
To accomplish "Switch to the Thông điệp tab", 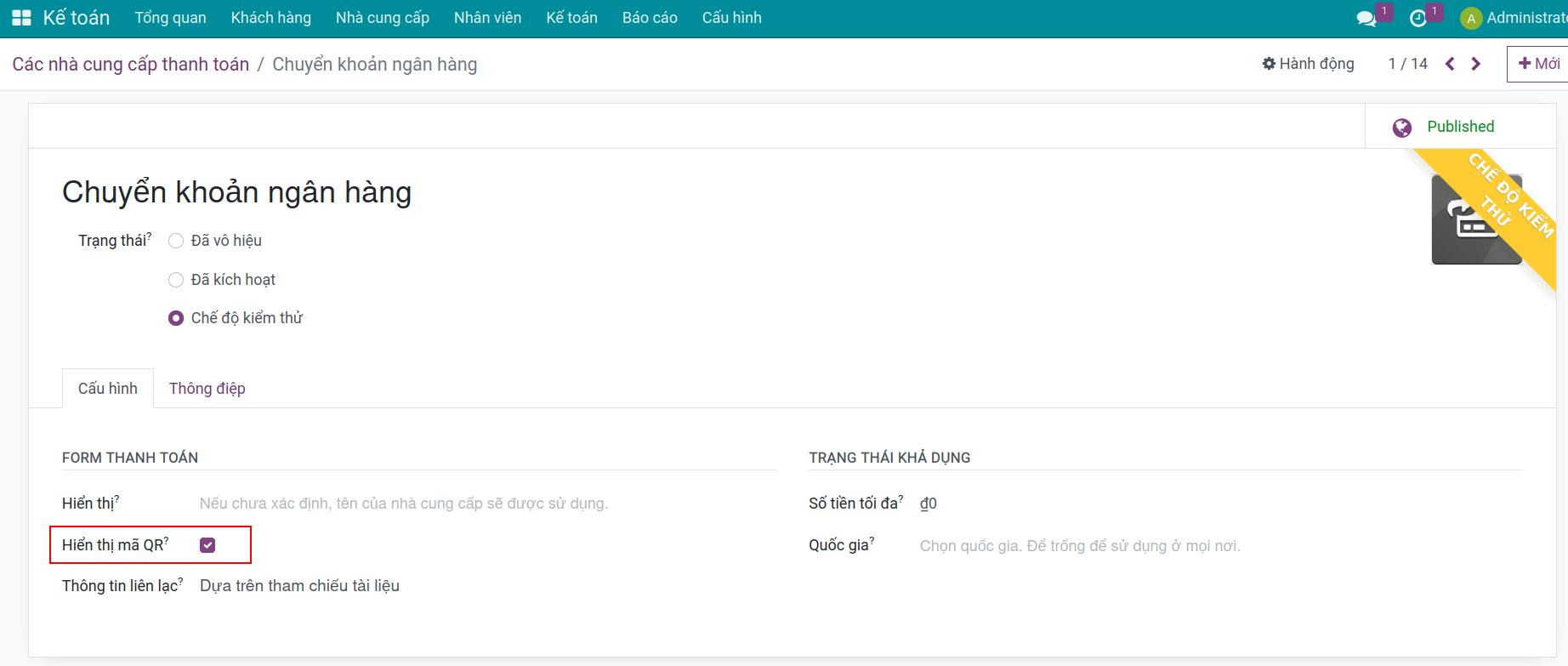I will click(x=207, y=389).
